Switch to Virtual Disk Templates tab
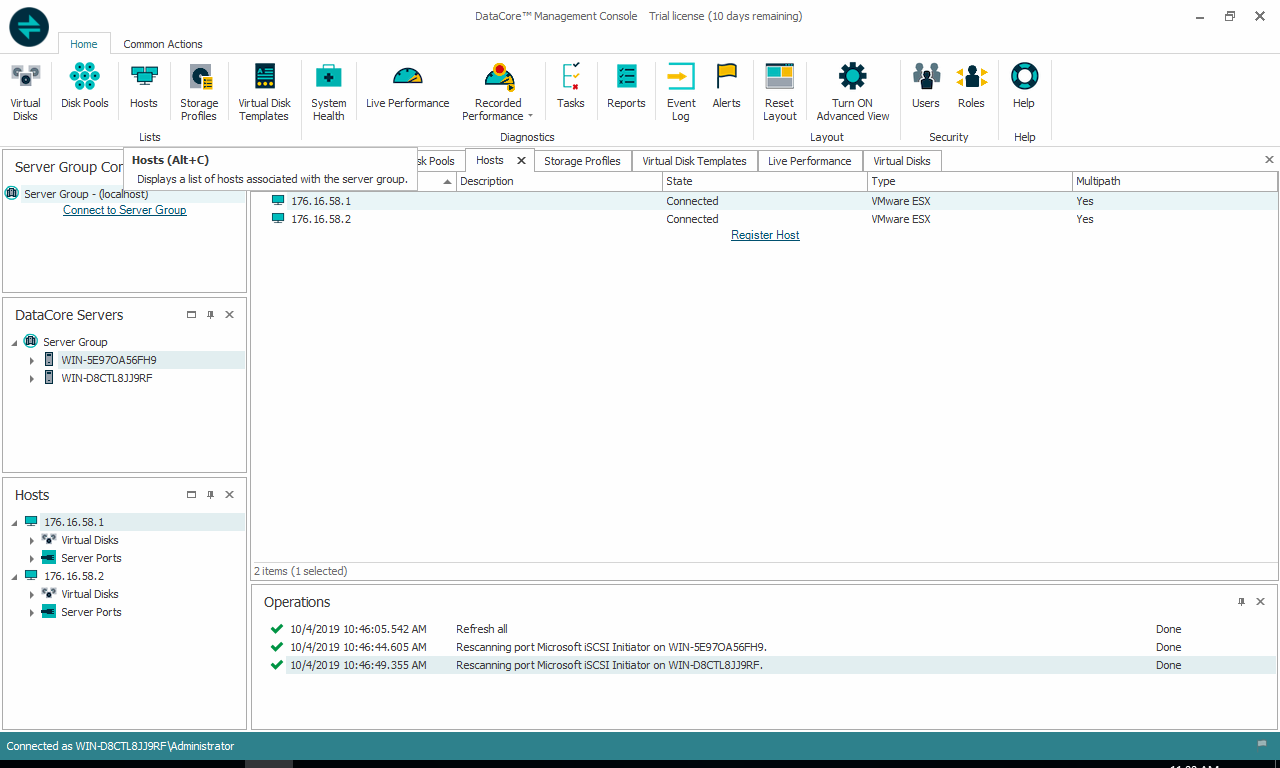 [x=694, y=161]
